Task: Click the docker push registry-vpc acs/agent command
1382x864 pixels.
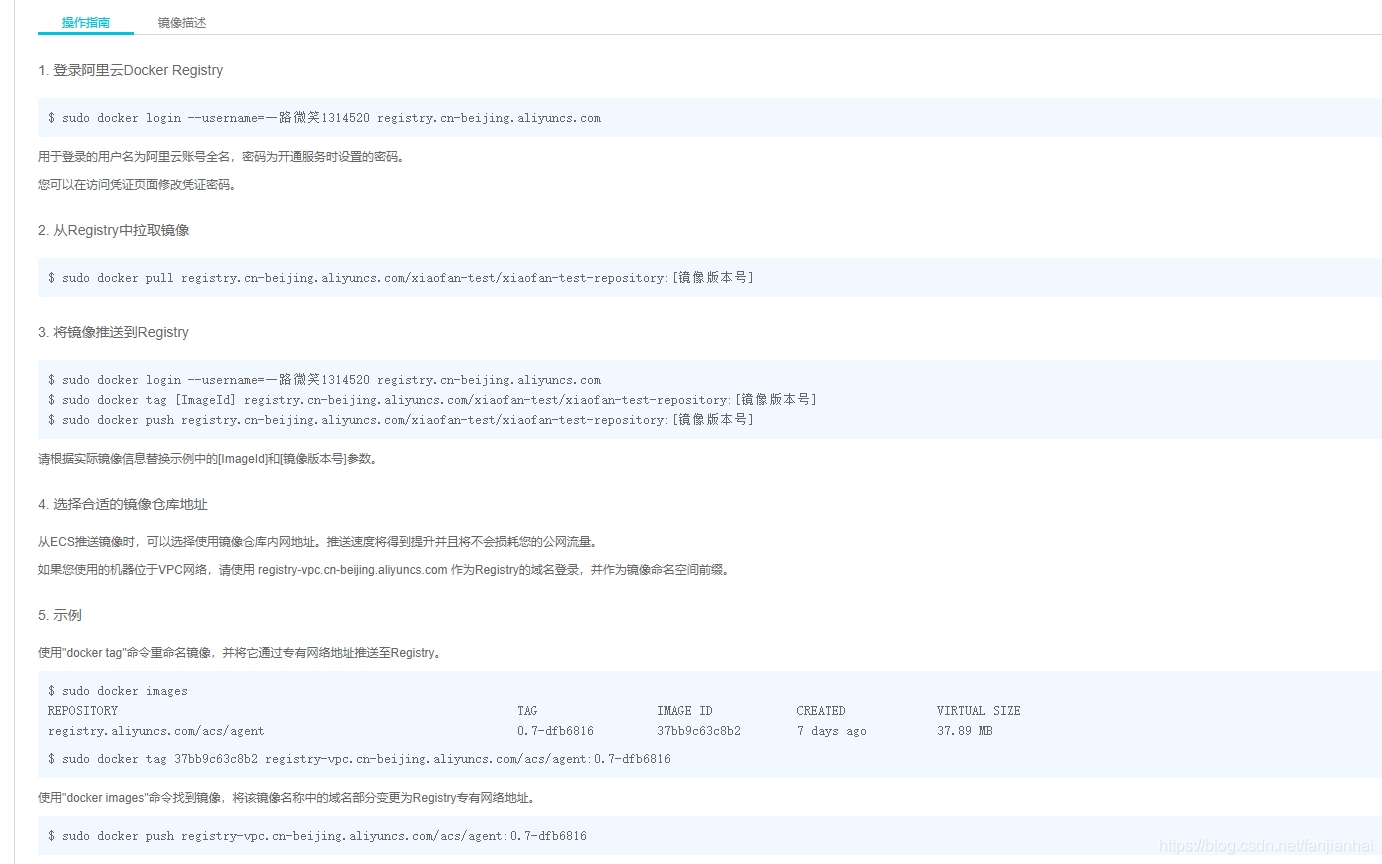Action: 317,836
